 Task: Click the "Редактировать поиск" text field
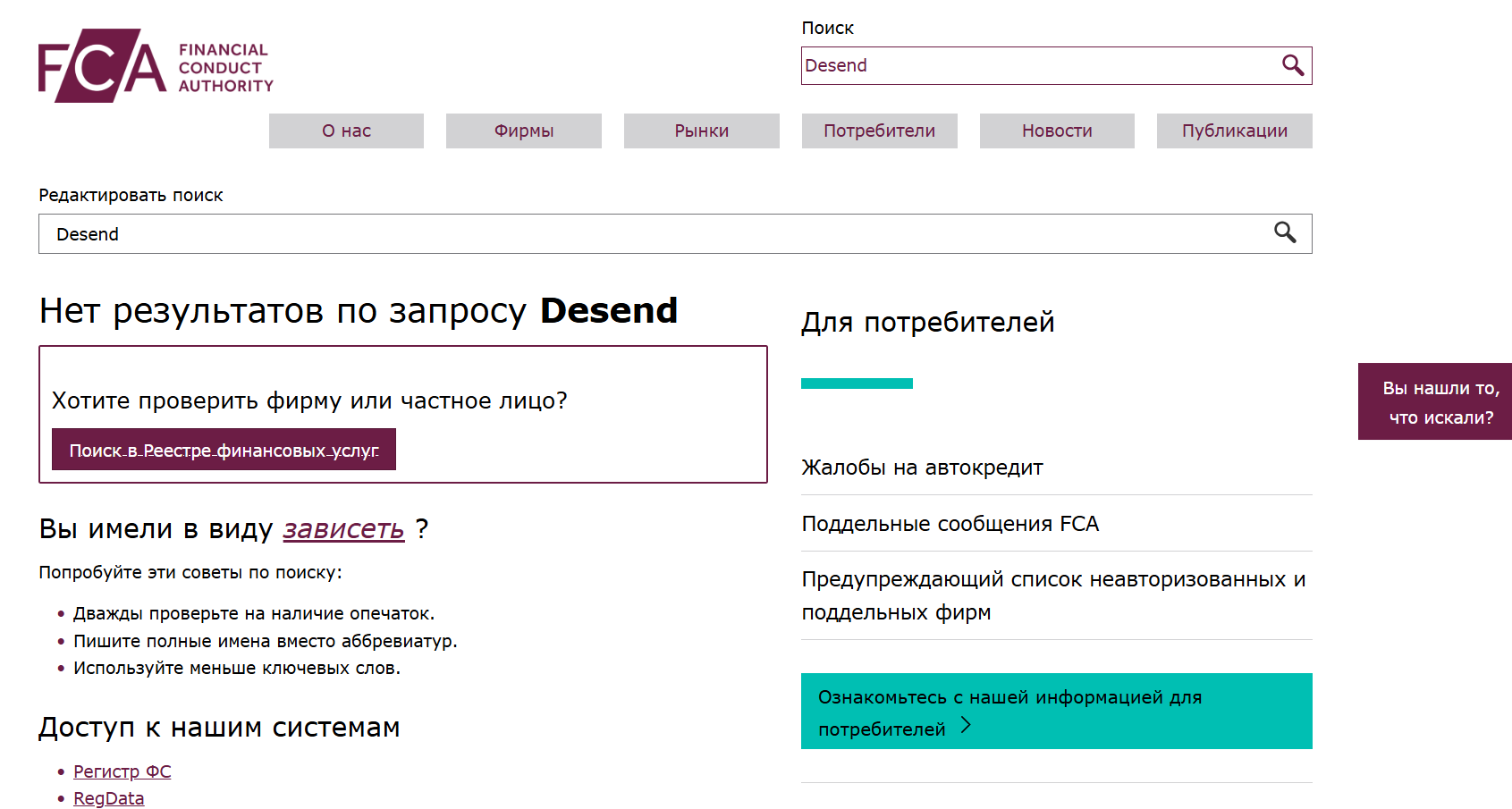tap(653, 234)
